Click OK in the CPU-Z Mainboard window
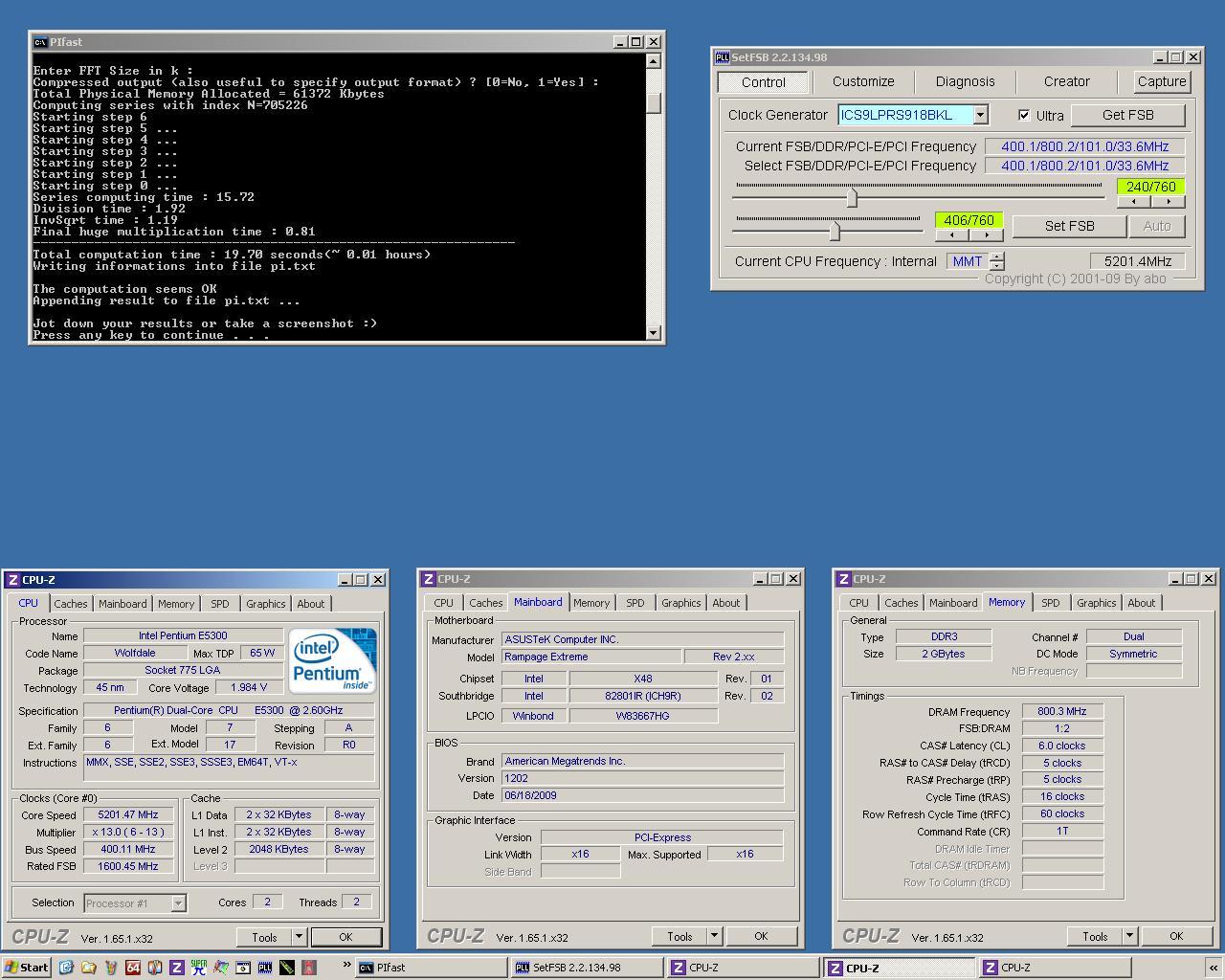Image resolution: width=1225 pixels, height=980 pixels. pyautogui.click(x=761, y=936)
